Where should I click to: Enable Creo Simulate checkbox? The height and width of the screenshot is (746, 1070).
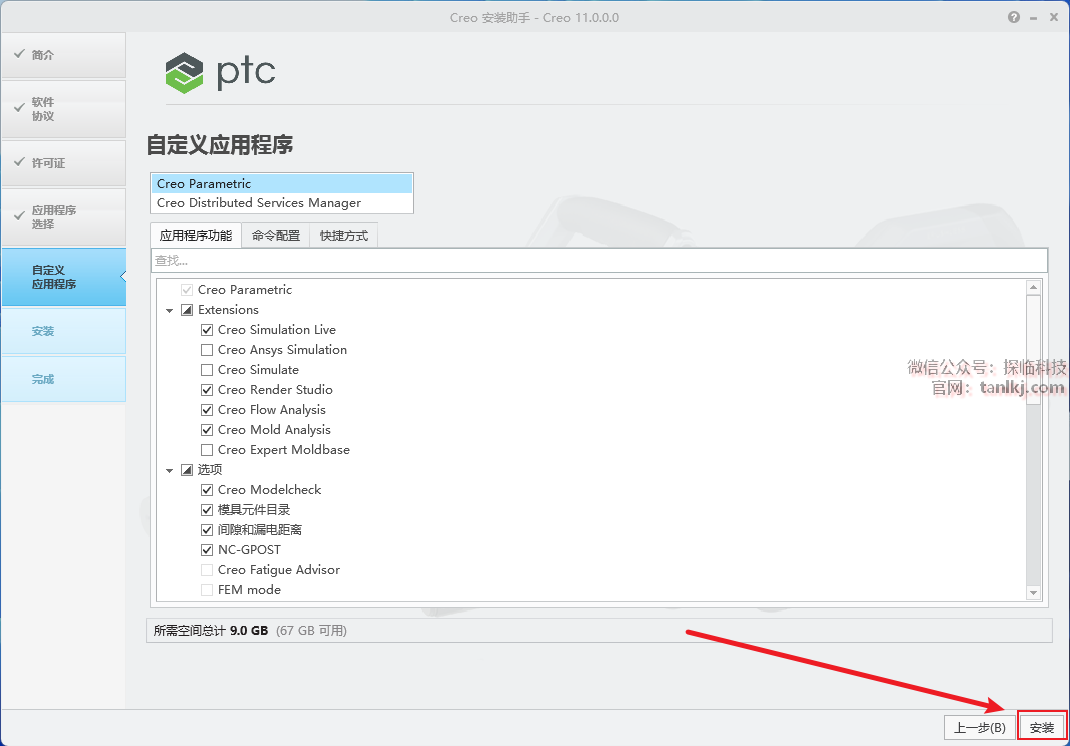tap(207, 370)
